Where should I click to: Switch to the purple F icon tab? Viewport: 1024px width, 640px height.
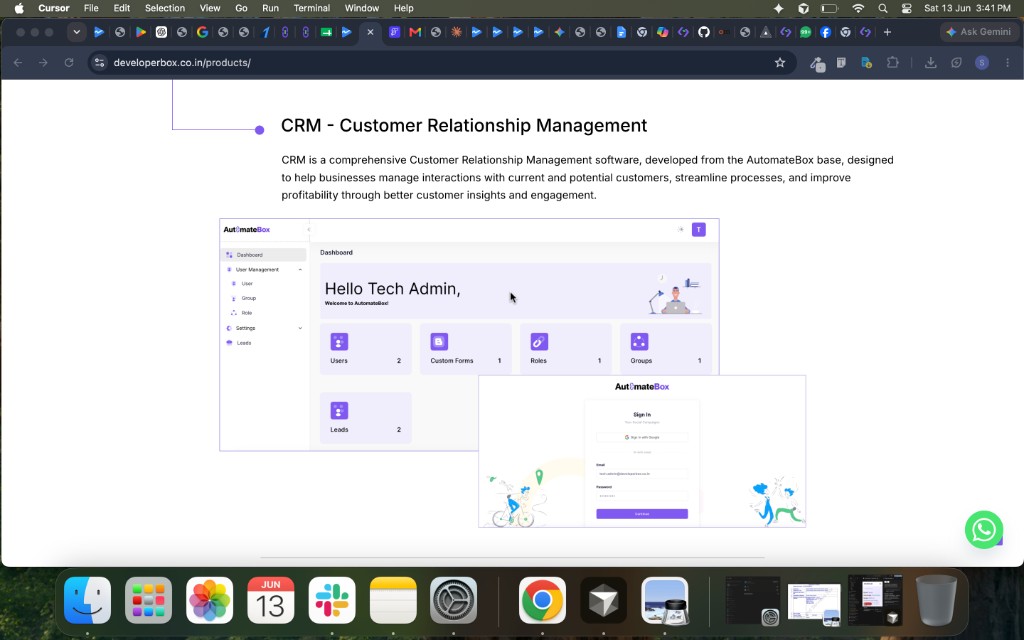394,32
